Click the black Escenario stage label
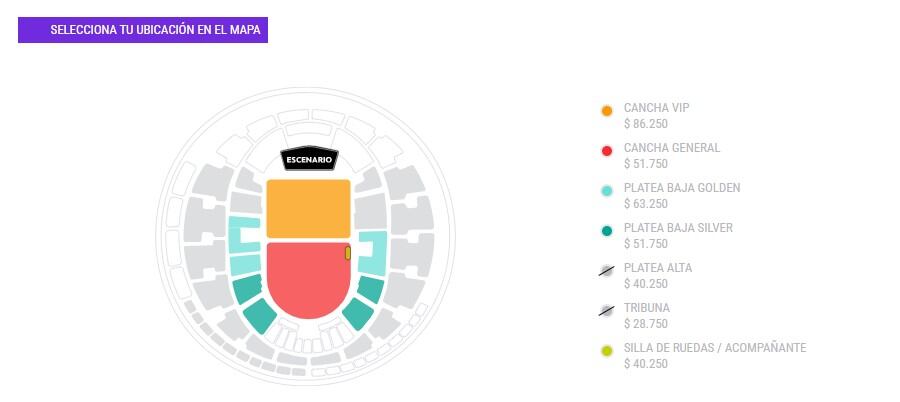Image resolution: width=900 pixels, height=402 pixels. pos(309,160)
